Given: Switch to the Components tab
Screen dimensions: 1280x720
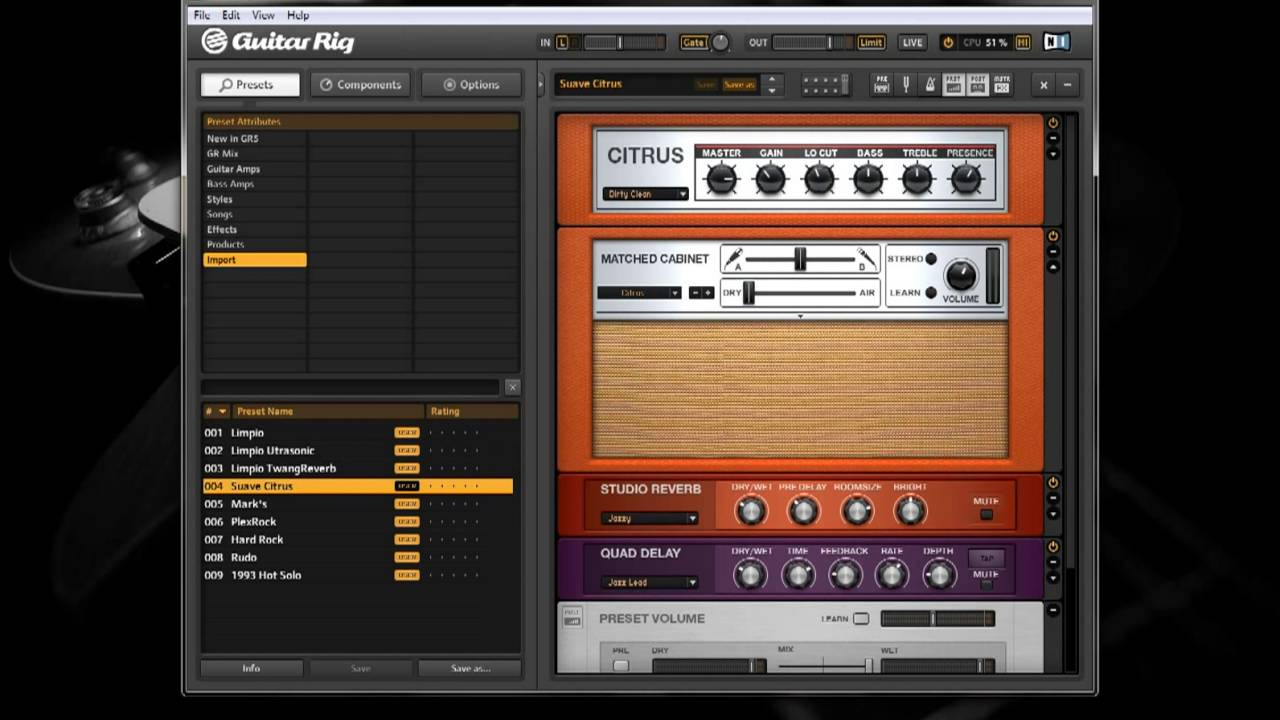Looking at the screenshot, I should [360, 85].
